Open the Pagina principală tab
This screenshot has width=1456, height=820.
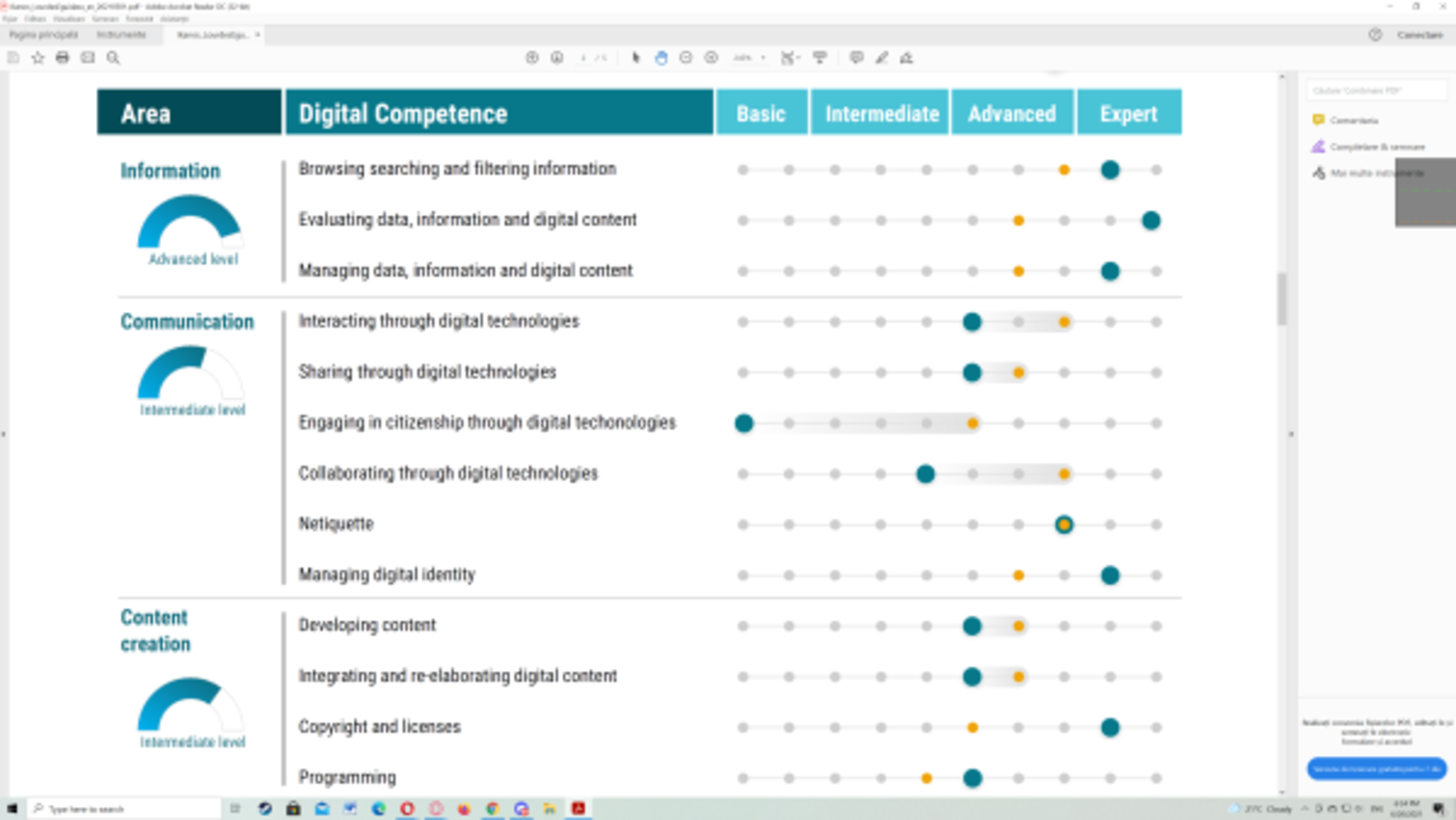coord(43,35)
